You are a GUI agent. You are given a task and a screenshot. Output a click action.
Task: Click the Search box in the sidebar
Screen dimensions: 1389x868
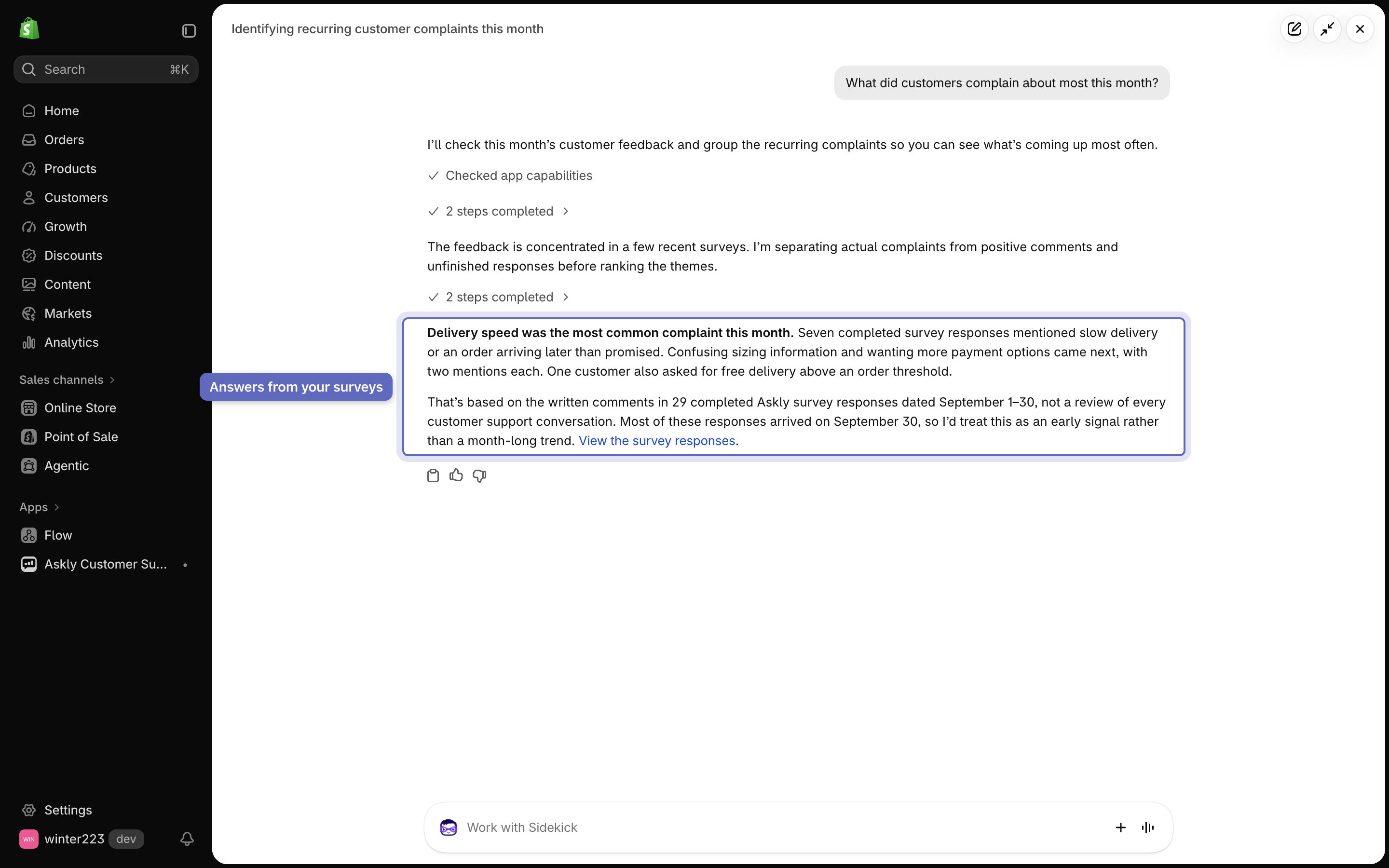106,69
